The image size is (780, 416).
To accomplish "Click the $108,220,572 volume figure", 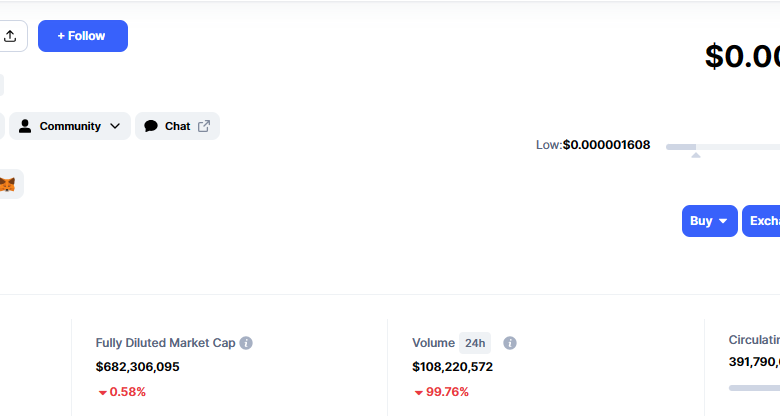I will pyautogui.click(x=452, y=367).
